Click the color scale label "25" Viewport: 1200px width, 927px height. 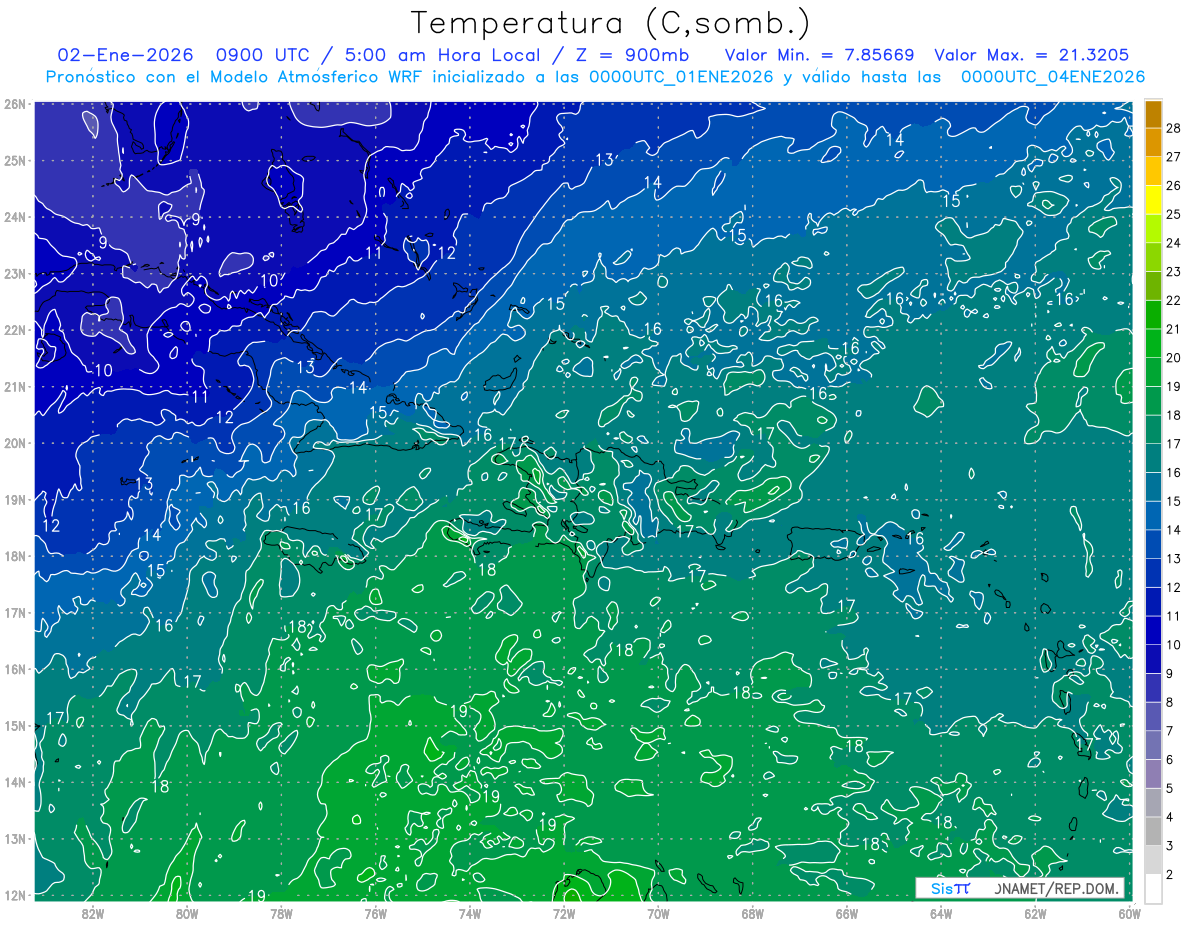click(x=1173, y=214)
